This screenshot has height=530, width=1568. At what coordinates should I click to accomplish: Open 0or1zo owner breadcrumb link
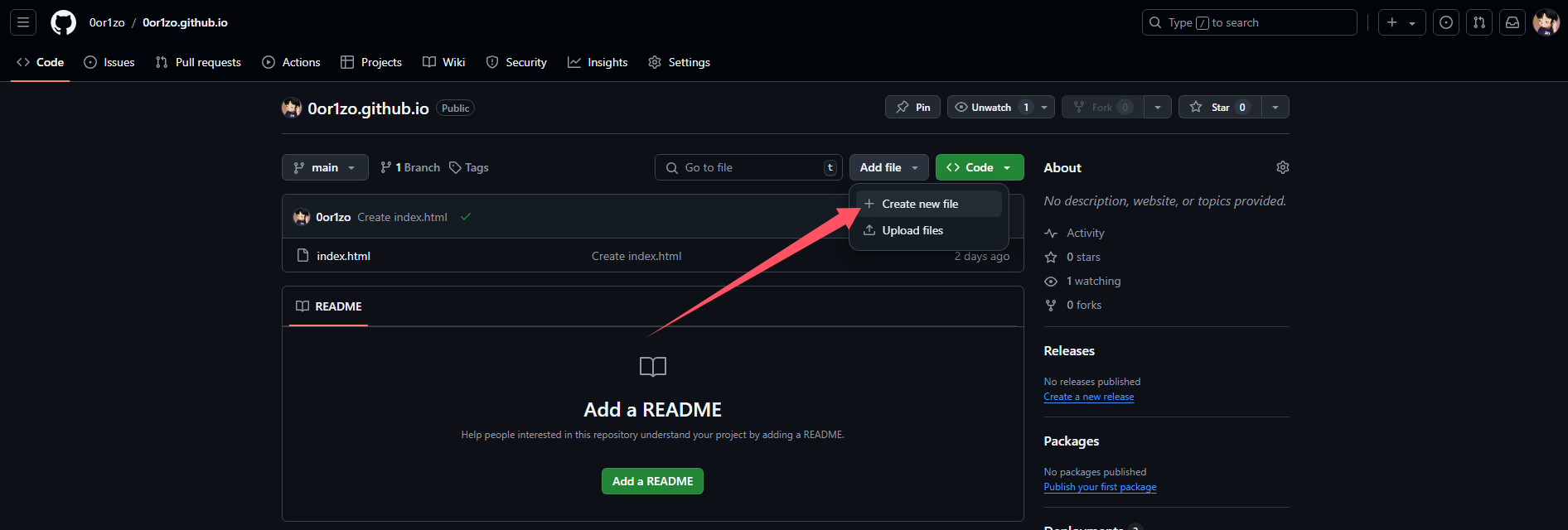107,22
